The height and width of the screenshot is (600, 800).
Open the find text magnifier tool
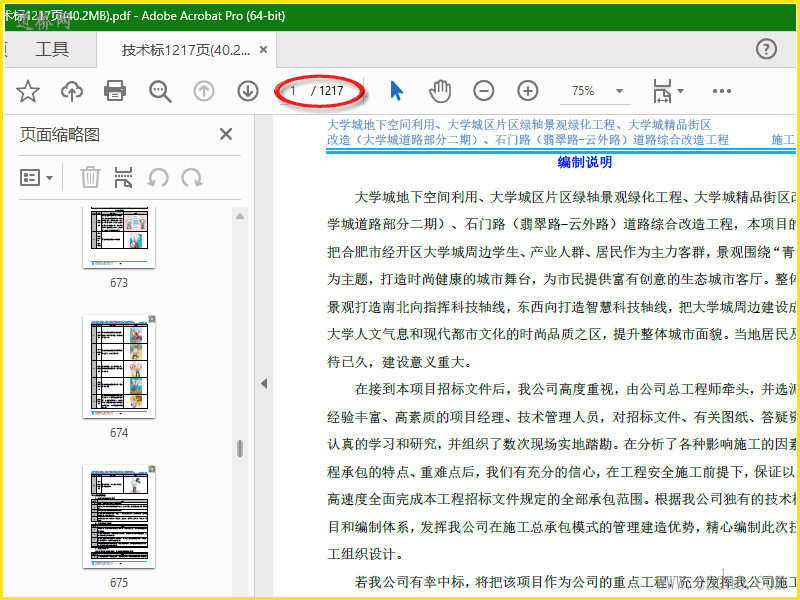tap(160, 91)
